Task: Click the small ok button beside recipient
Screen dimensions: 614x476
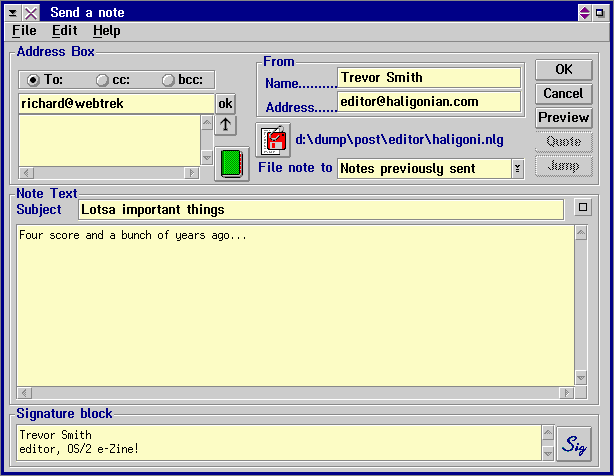Action: 225,104
